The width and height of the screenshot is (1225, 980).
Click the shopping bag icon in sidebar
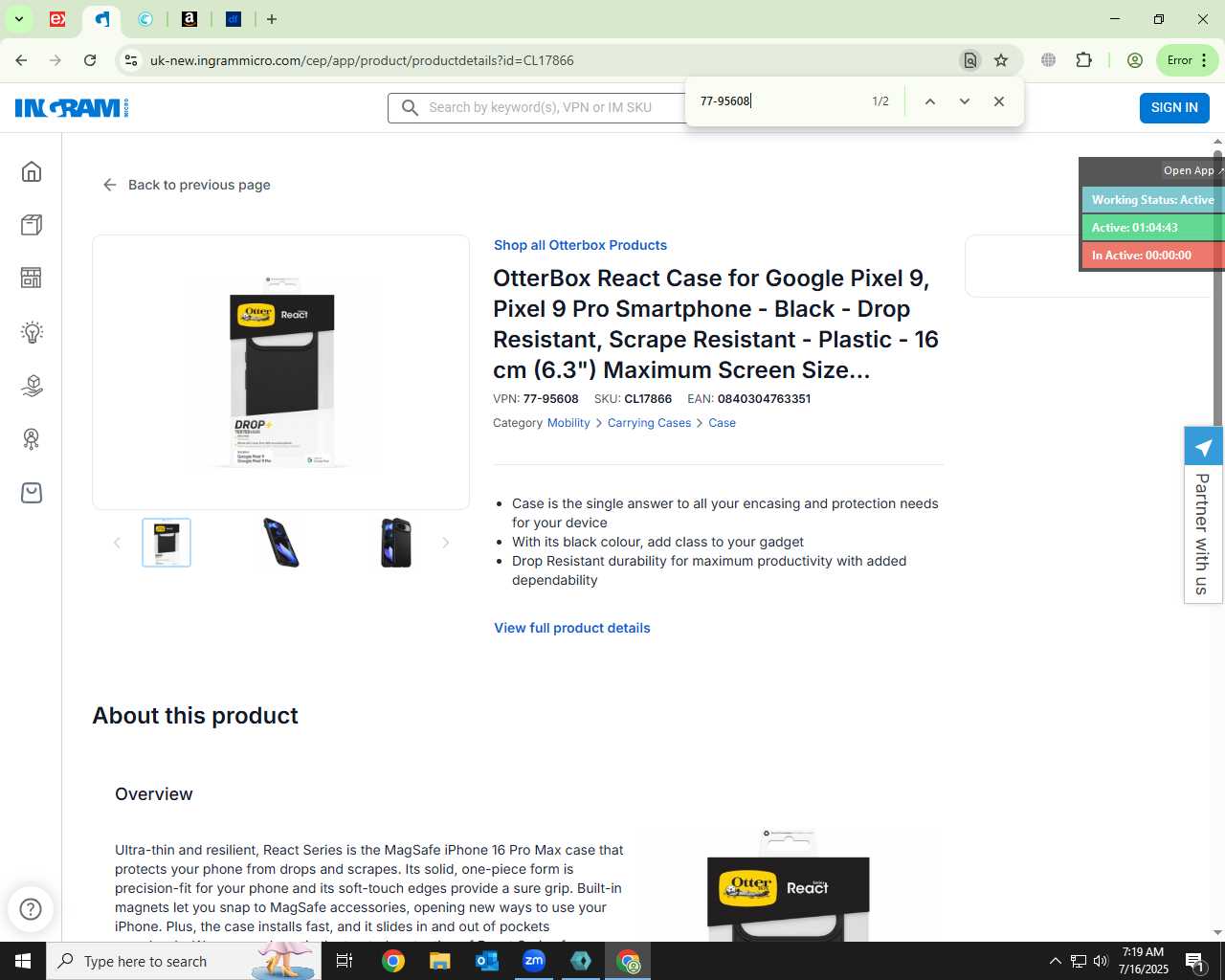32,493
